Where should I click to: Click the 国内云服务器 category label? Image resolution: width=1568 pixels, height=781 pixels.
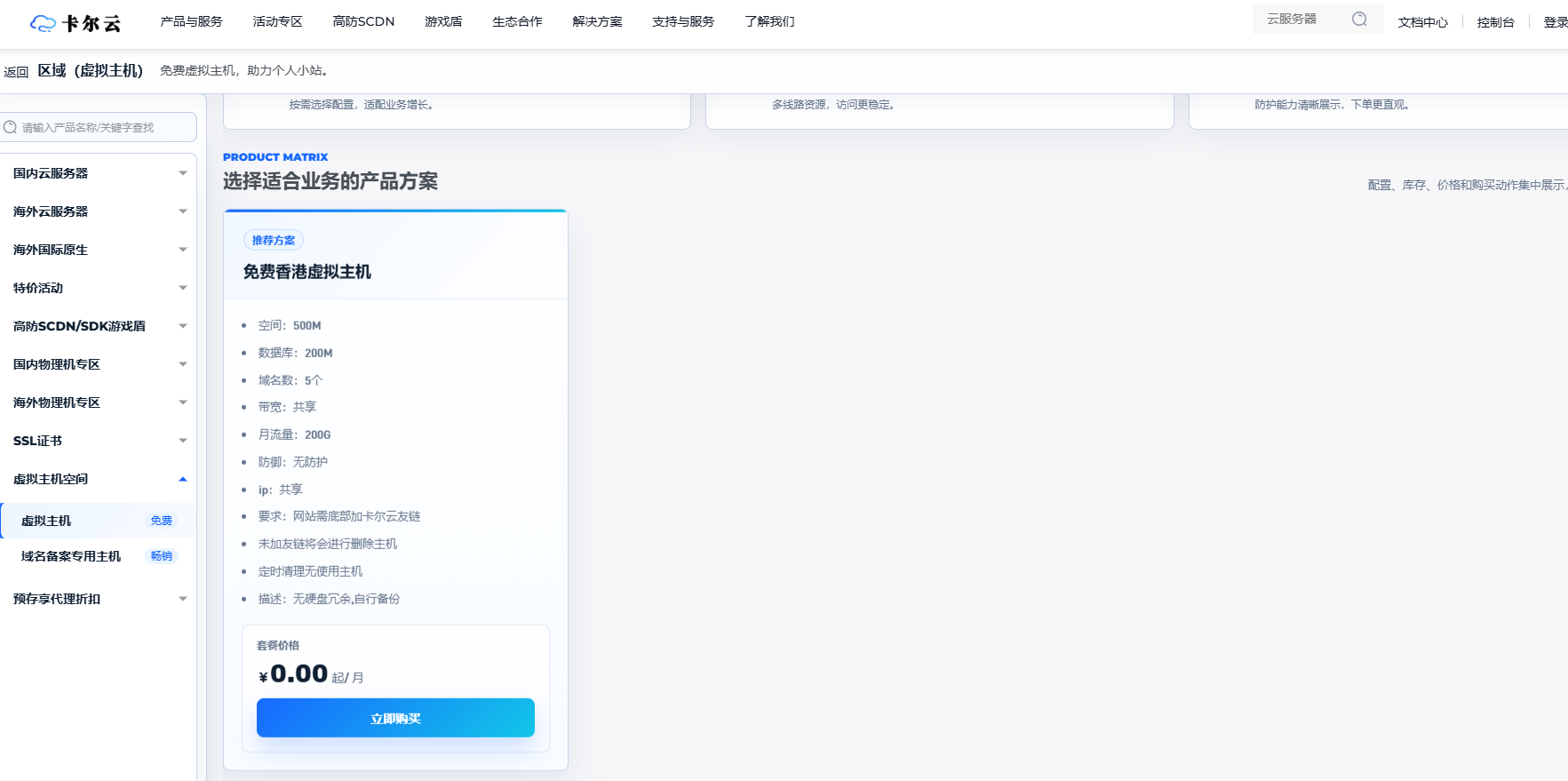pyautogui.click(x=51, y=173)
